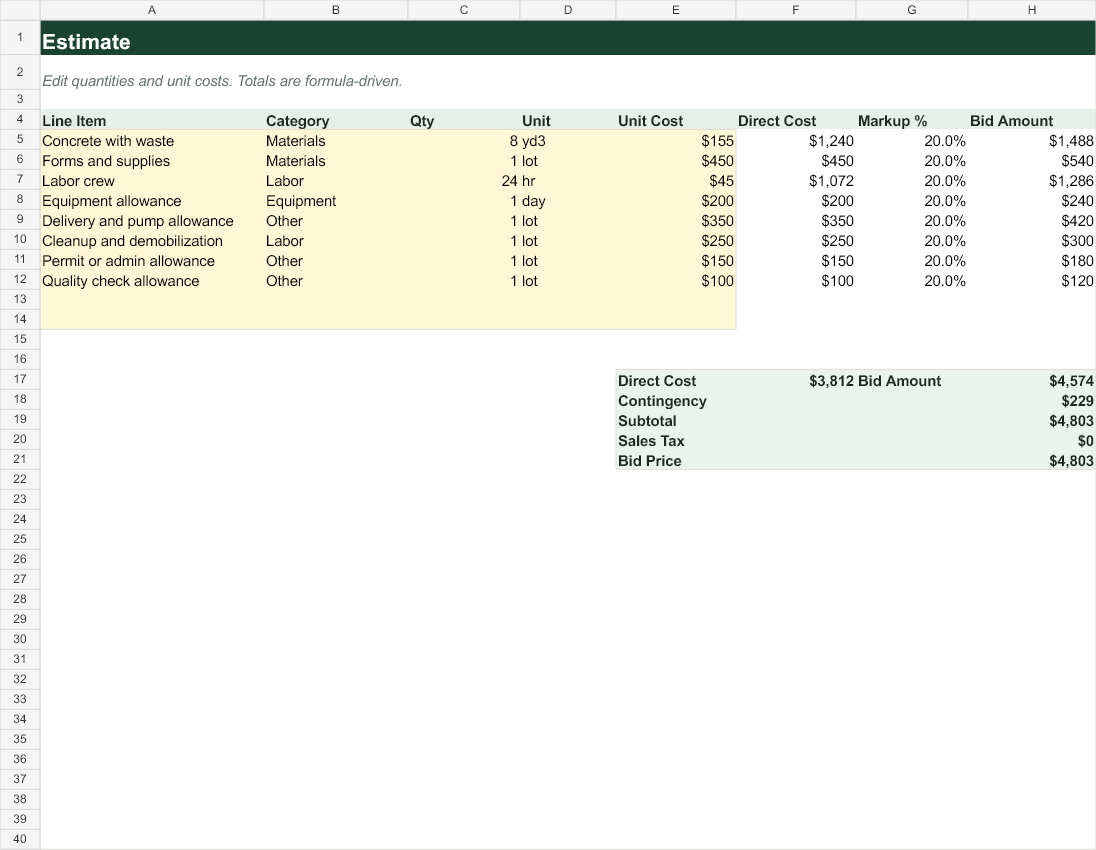Select Quality check allowance cell
Viewport: 1096px width, 850px height.
coord(152,280)
